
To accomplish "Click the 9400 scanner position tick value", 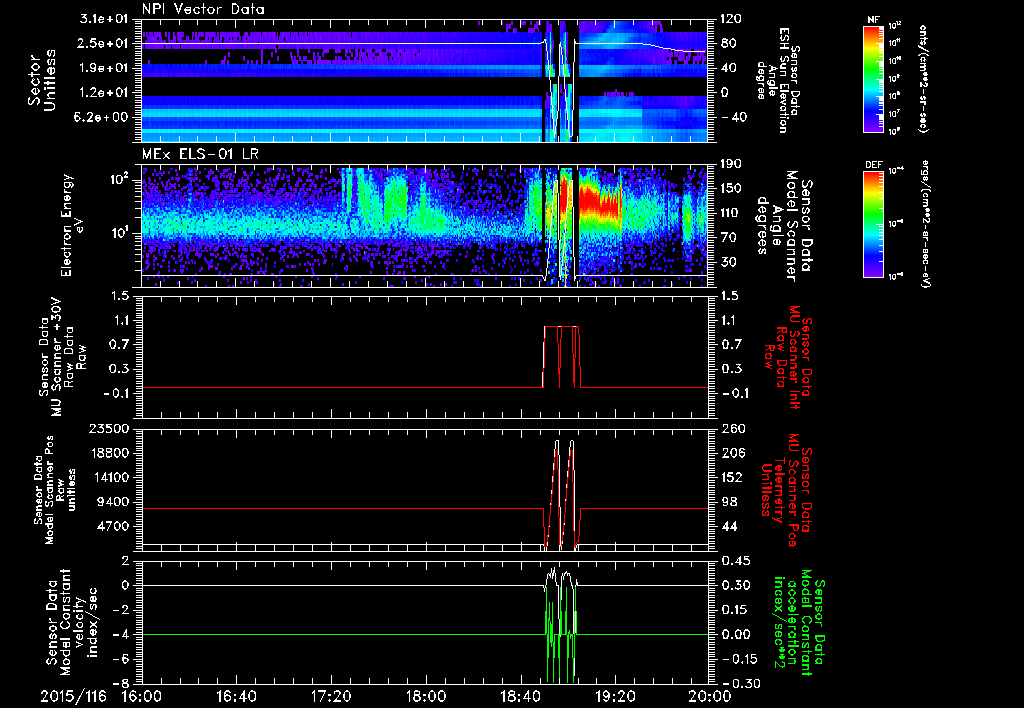I will [x=114, y=502].
